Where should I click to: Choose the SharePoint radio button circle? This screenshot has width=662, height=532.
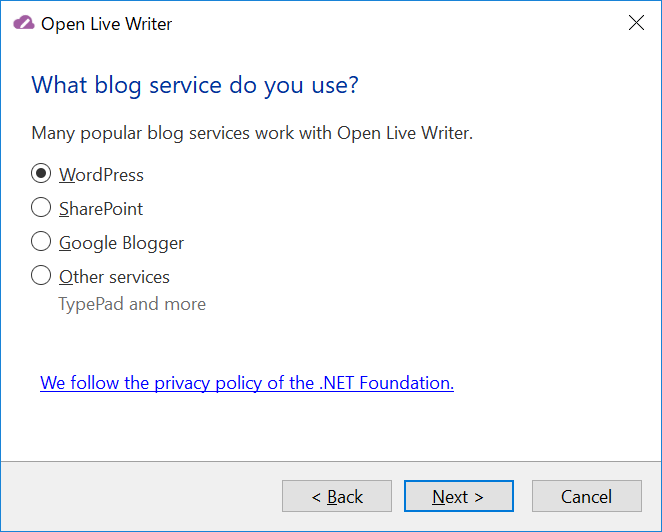point(41,207)
